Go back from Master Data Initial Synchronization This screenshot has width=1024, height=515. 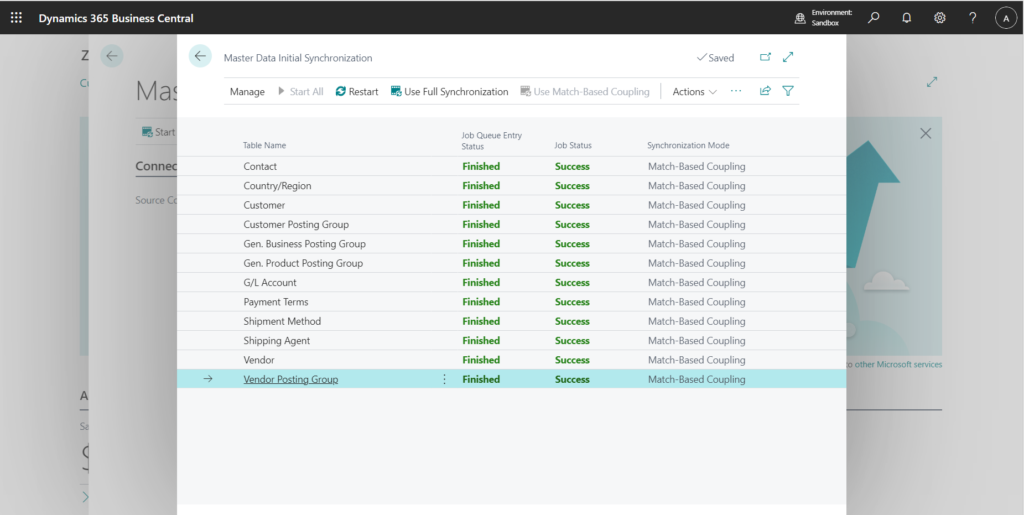coord(200,56)
